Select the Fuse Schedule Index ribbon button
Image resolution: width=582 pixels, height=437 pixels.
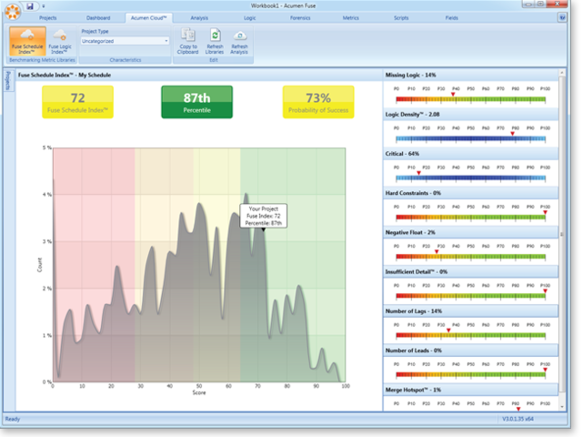[x=27, y=41]
